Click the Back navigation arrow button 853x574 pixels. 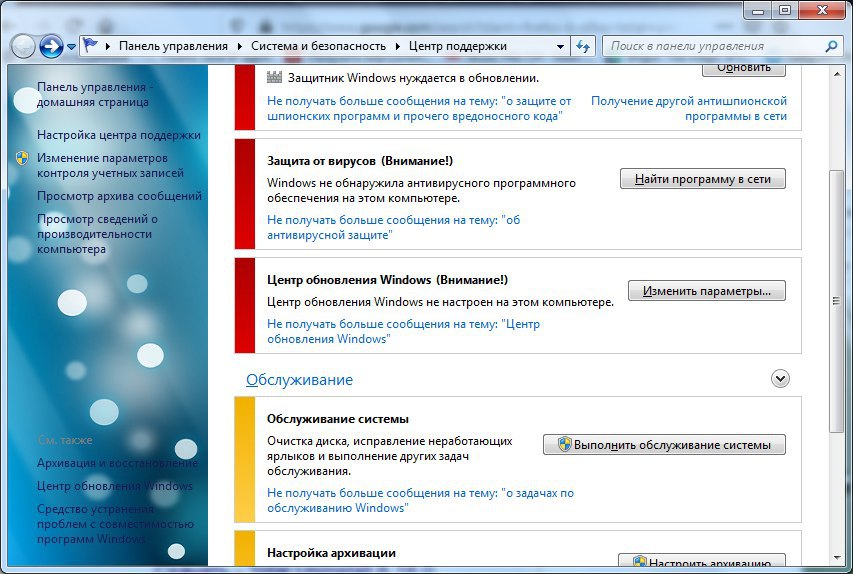point(23,47)
